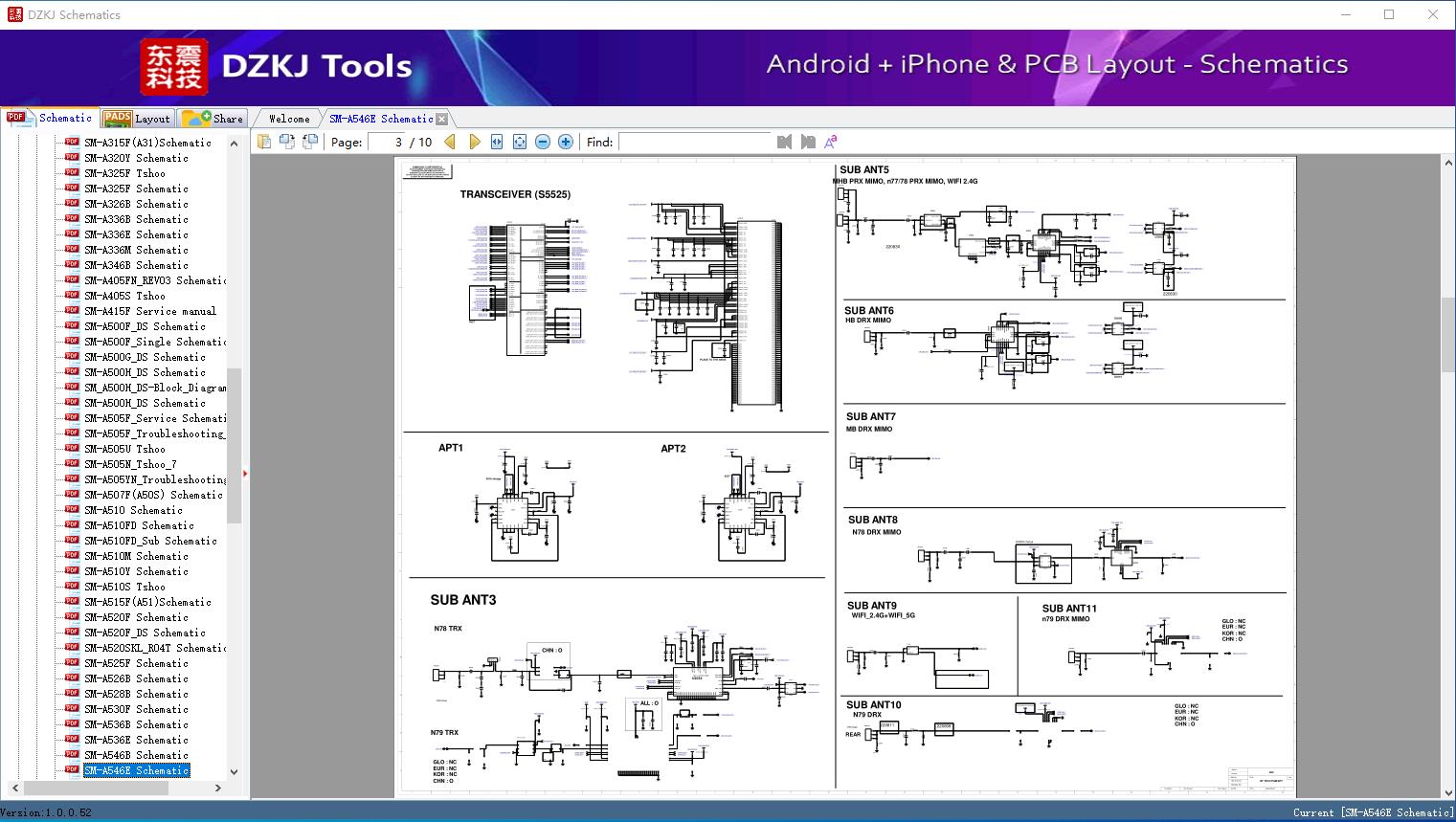Click PDF icon beside SM-A528B Schematic

pos(72,693)
